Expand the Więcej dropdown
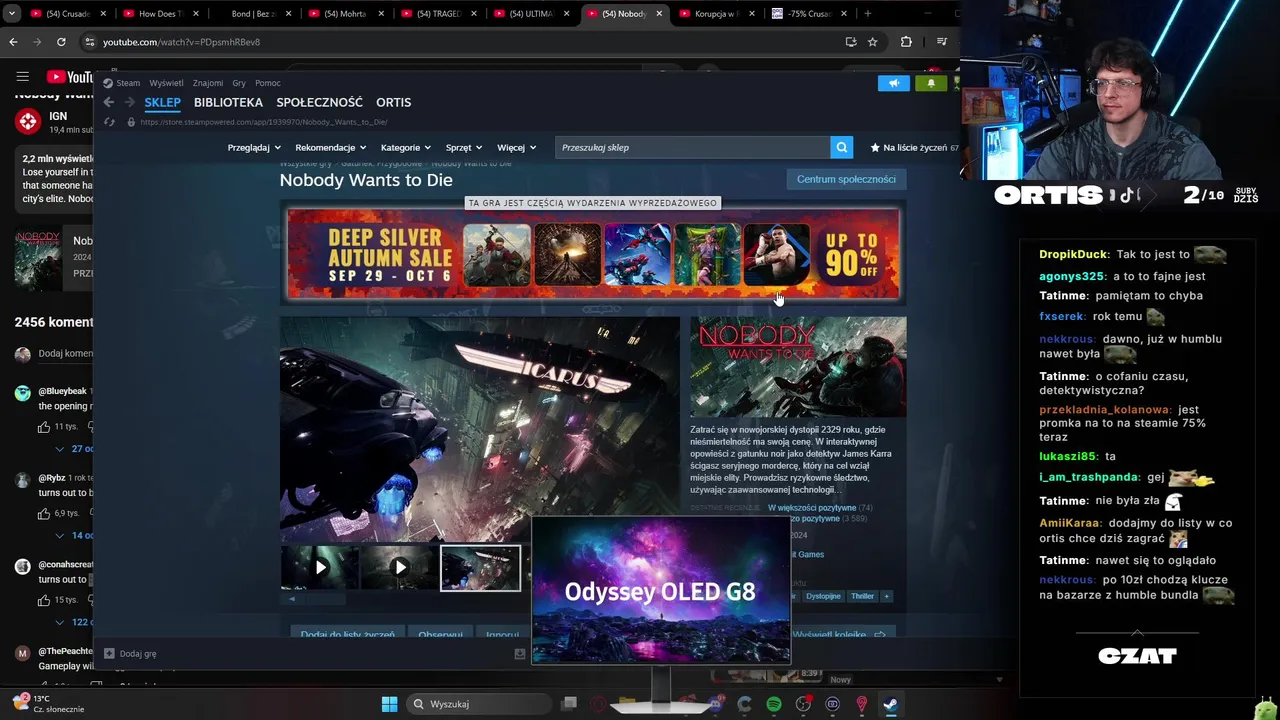The width and height of the screenshot is (1280, 720). (516, 148)
